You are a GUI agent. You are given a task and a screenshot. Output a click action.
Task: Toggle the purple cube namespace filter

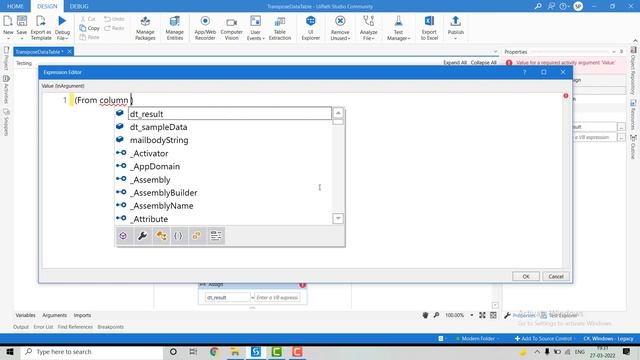[123, 236]
